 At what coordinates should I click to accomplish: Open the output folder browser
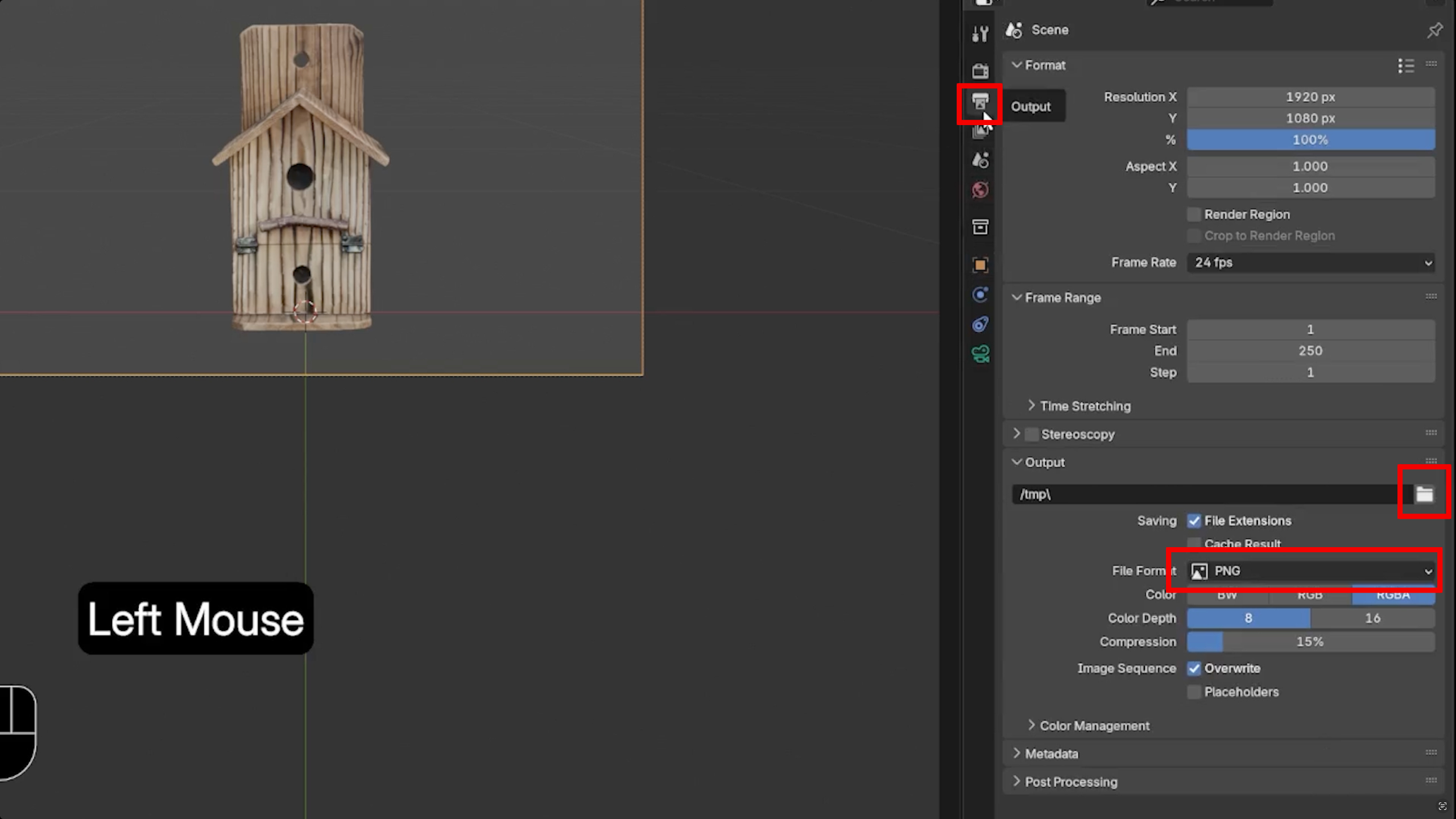pos(1424,494)
